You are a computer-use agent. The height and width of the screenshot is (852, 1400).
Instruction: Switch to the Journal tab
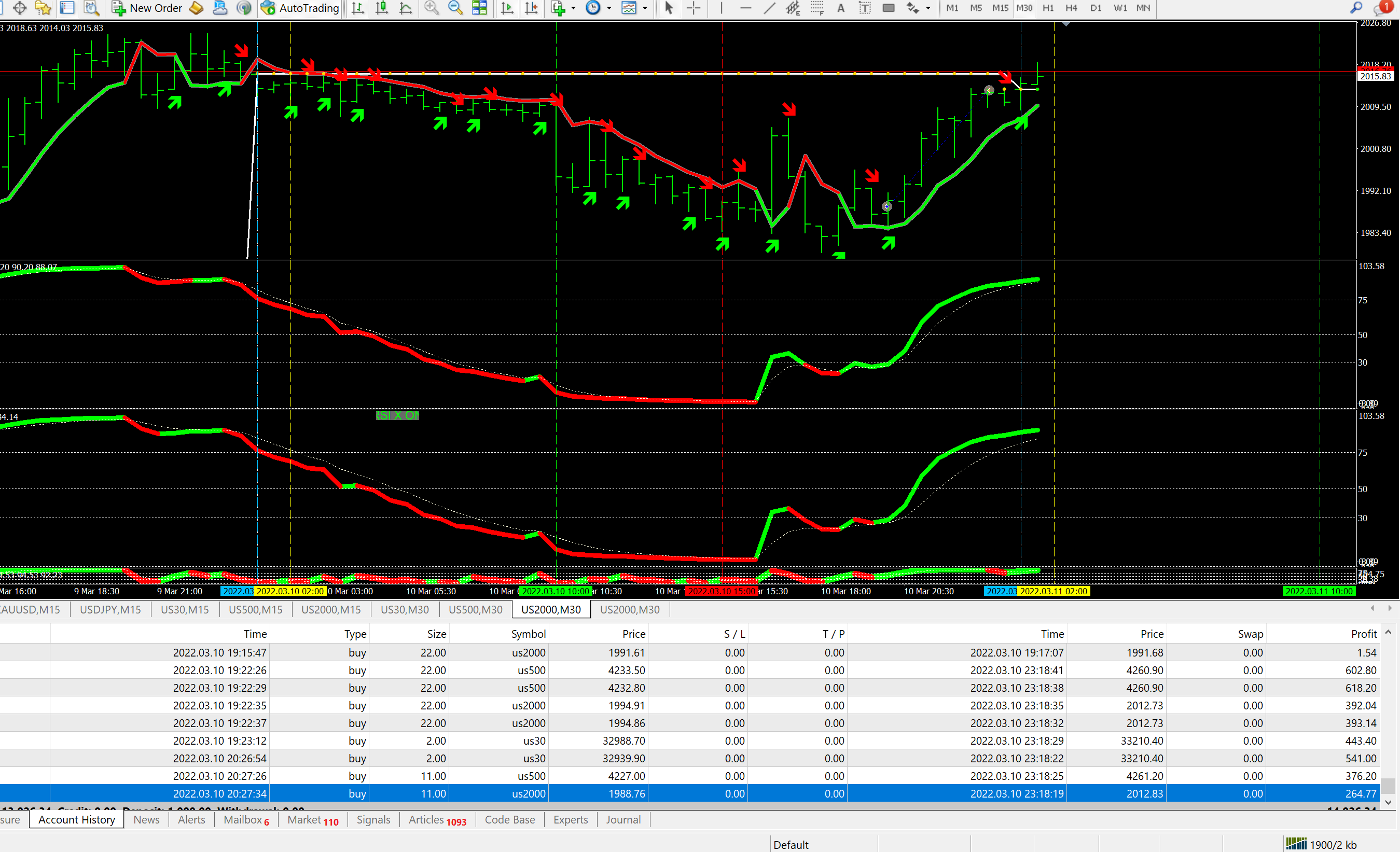point(623,820)
